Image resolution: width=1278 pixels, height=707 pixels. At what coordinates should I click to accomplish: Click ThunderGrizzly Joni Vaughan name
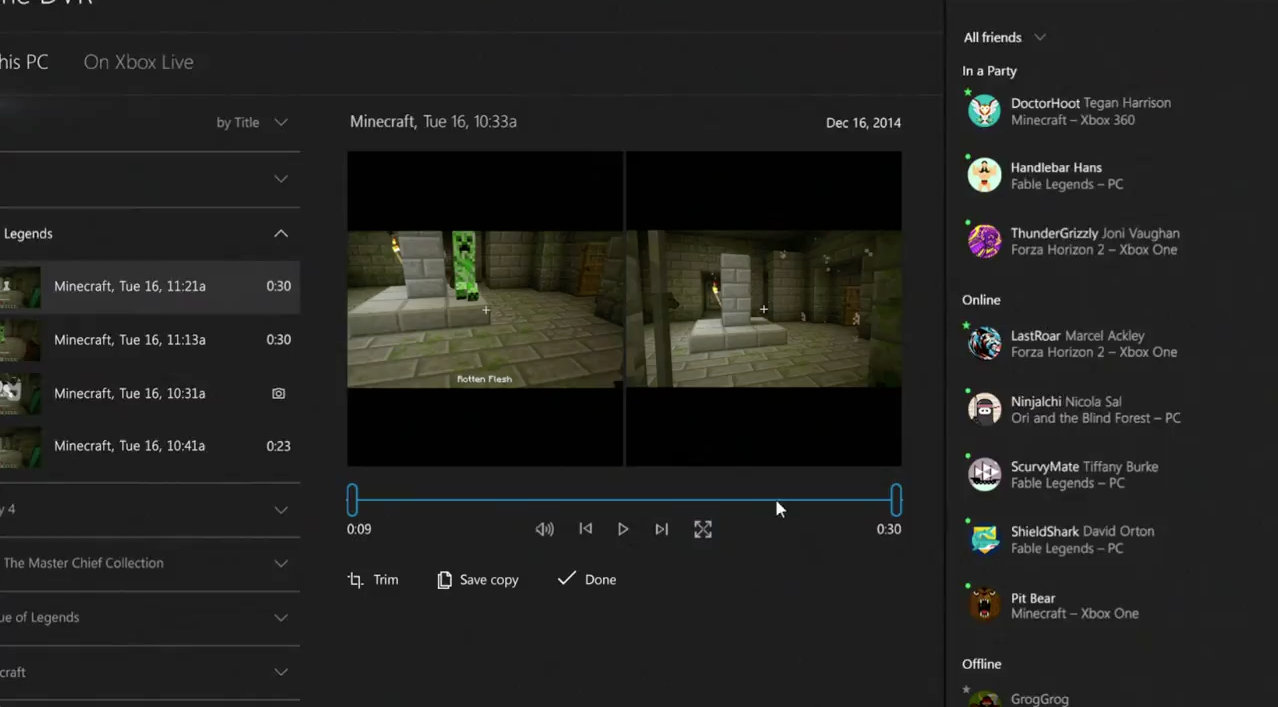pyautogui.click(x=1095, y=233)
